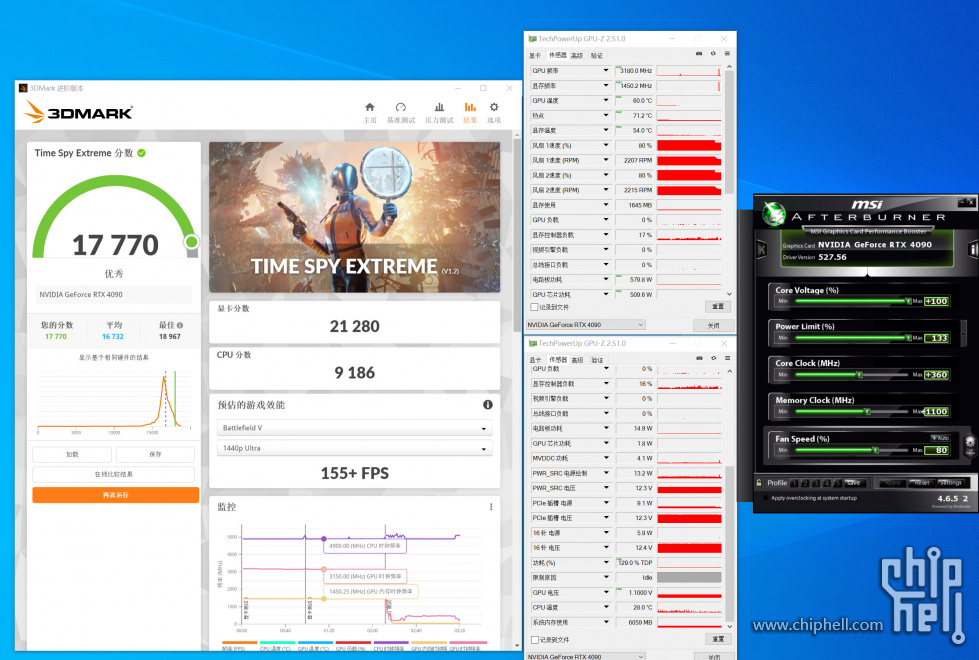979x660 pixels.
Task: Click the refresh icon in upper GPU-Z window
Action: coord(713,54)
